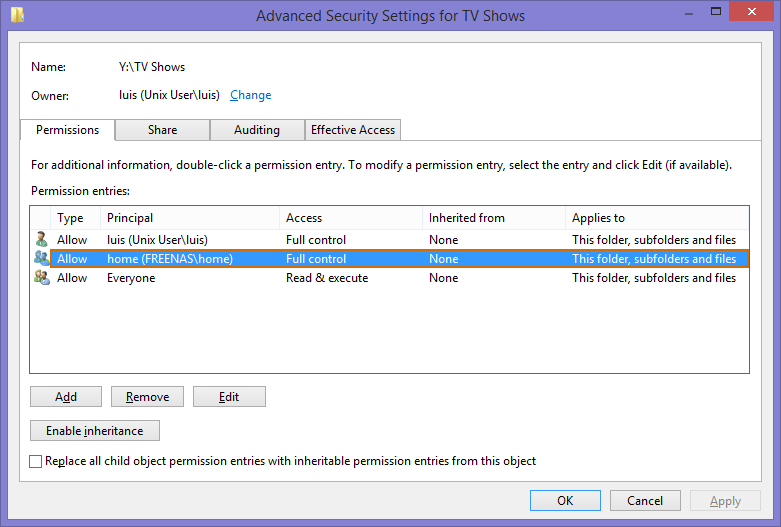Screen dimensions: 781x527
Task: Remove the selected permission entry
Action: point(147,397)
